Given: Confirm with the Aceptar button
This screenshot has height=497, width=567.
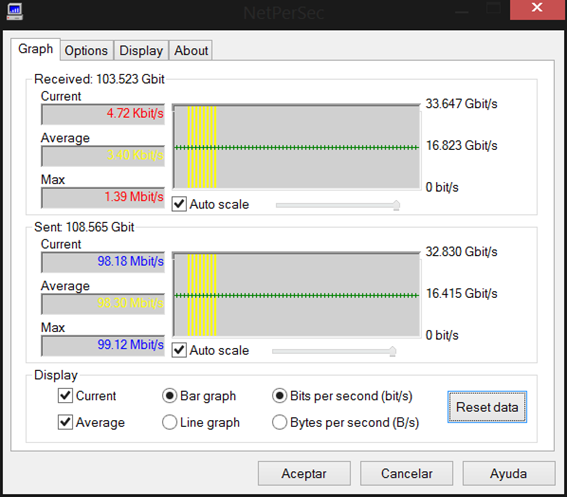Looking at the screenshot, I should click(x=304, y=473).
